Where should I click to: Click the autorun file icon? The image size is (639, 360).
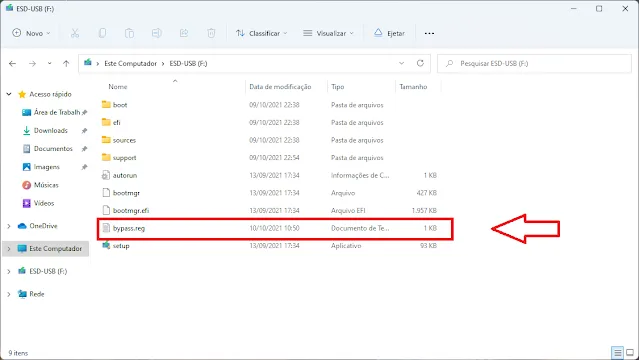click(106, 175)
